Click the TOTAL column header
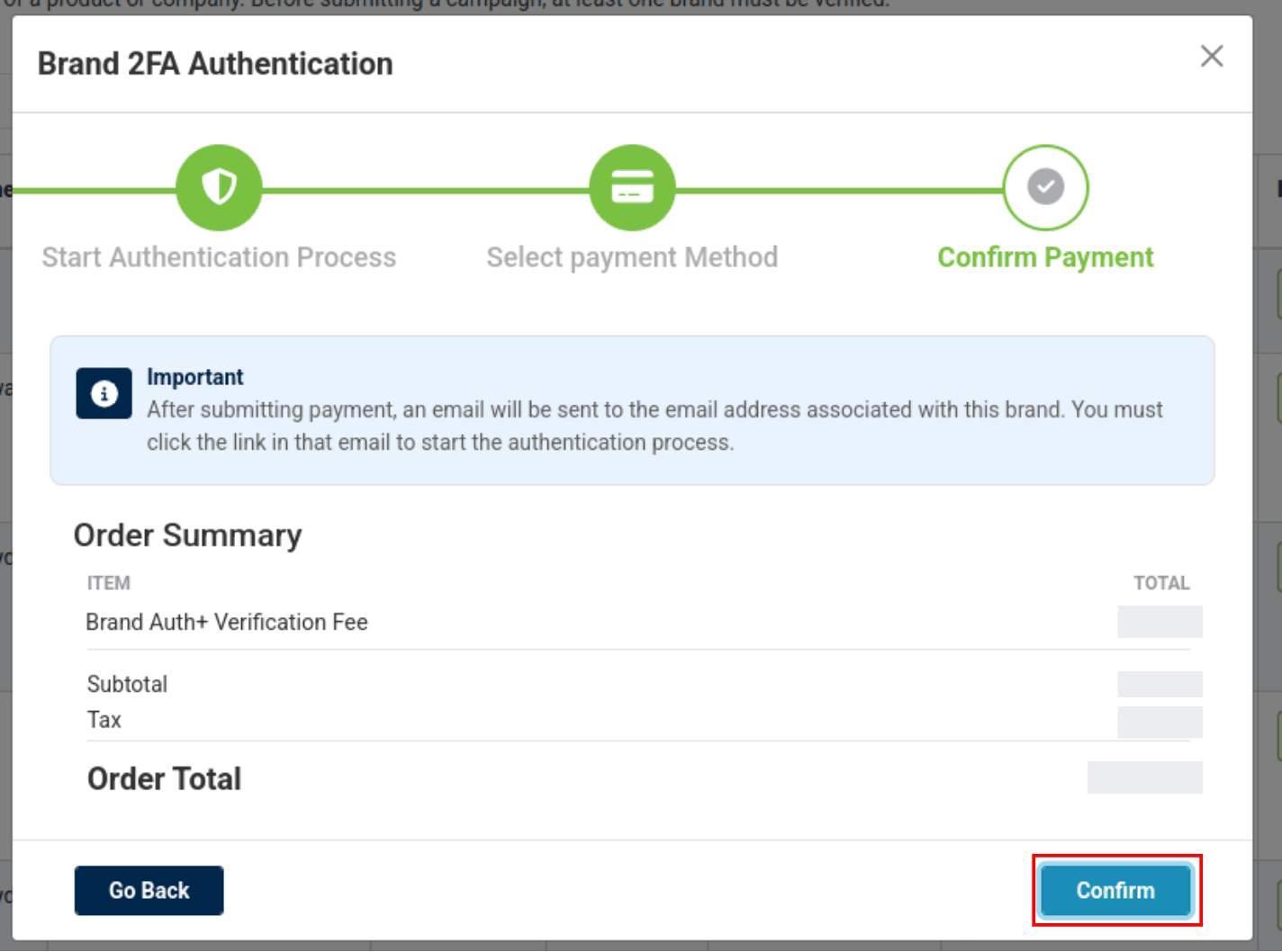The width and height of the screenshot is (1282, 952). 1160,583
